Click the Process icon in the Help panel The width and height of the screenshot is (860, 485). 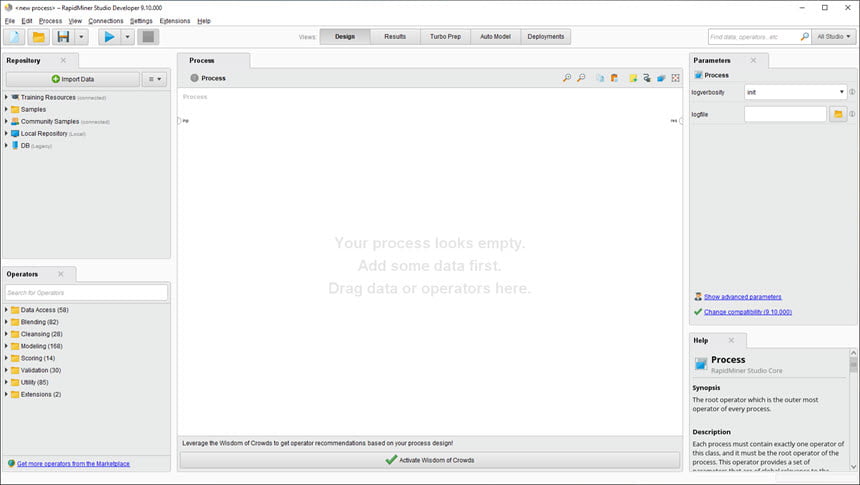tap(700, 364)
